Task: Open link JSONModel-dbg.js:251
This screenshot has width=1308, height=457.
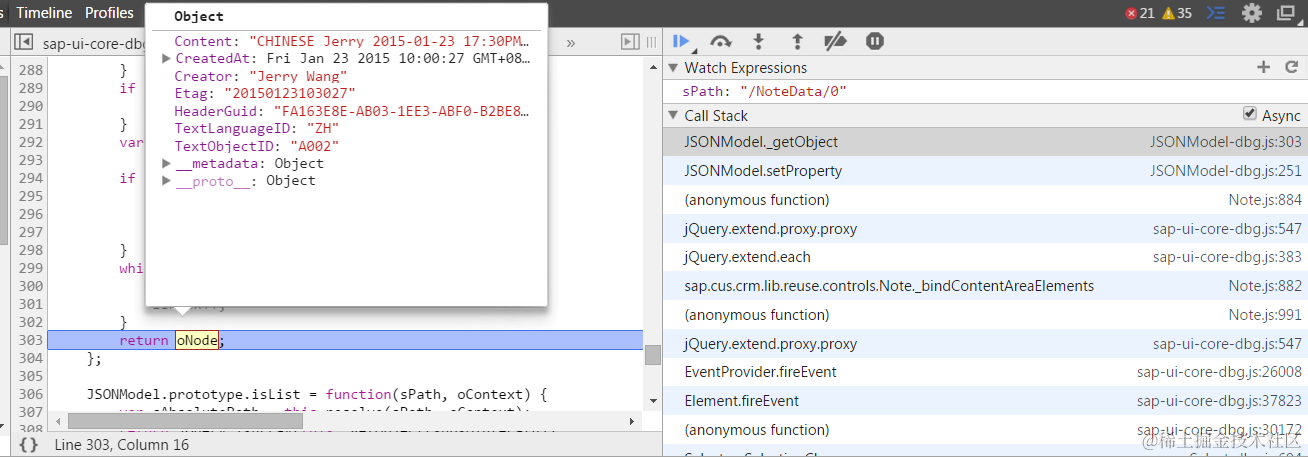Action: pos(1226,171)
